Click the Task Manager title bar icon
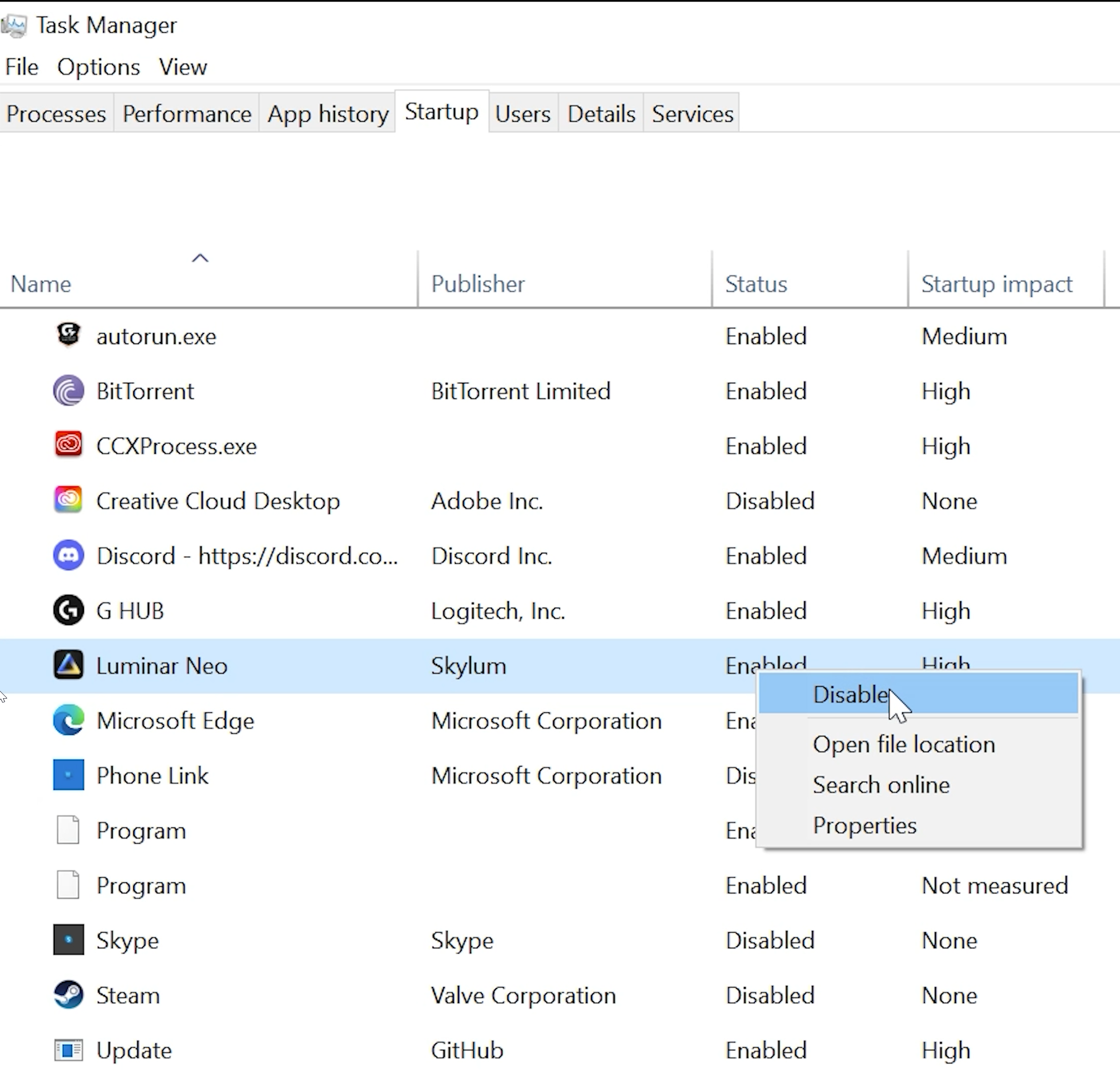This screenshot has height=1076, width=1120. pyautogui.click(x=14, y=26)
